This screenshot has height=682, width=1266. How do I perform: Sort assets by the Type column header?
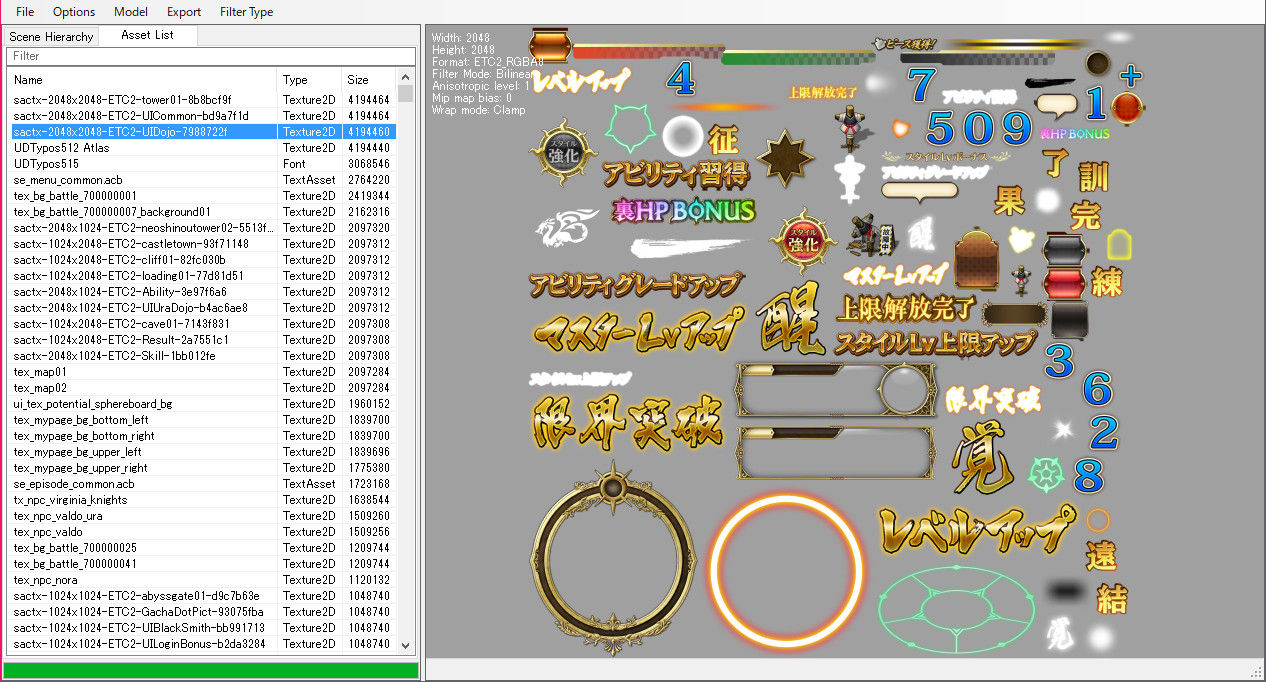point(309,79)
